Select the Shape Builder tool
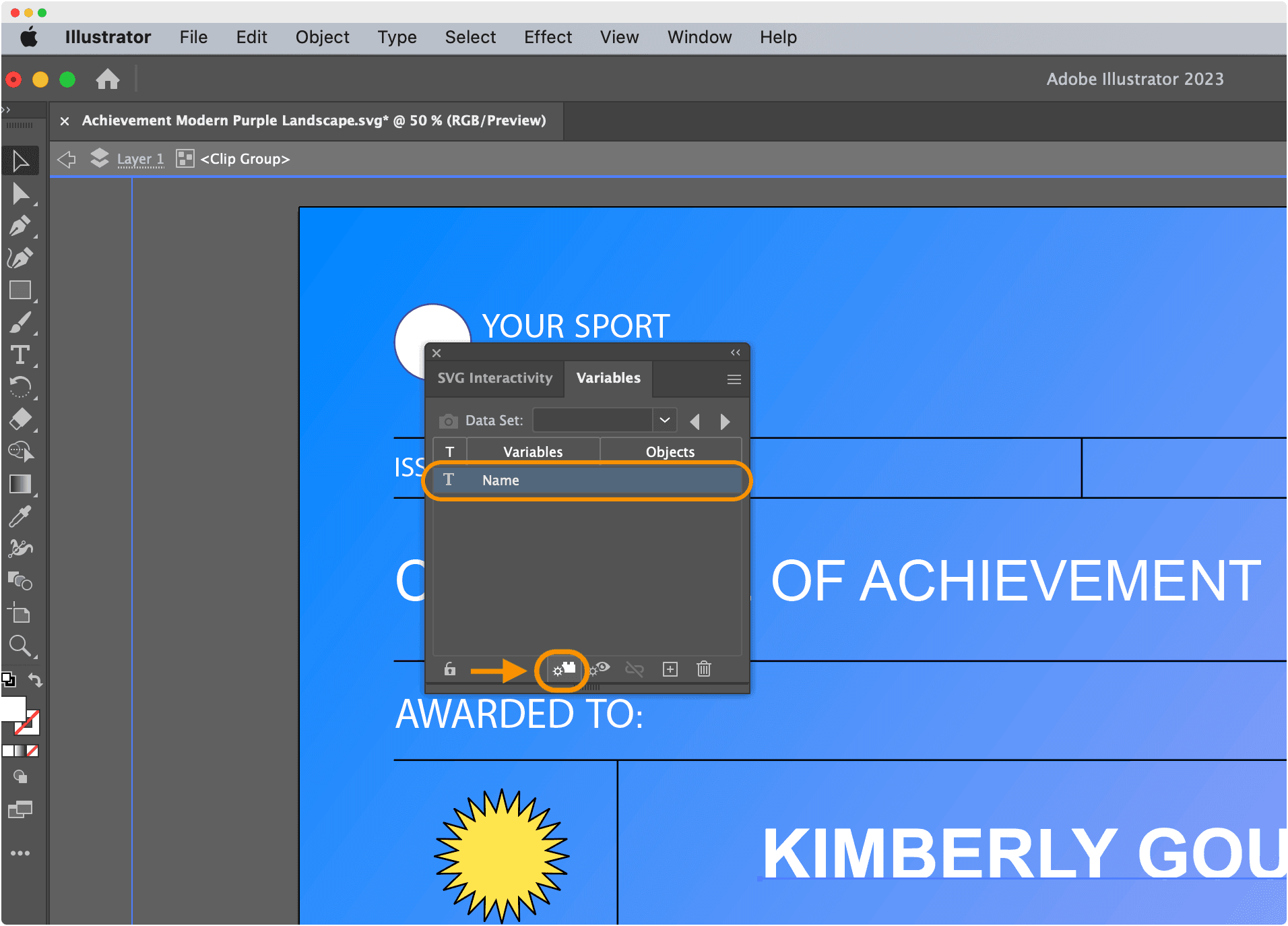 tap(20, 452)
